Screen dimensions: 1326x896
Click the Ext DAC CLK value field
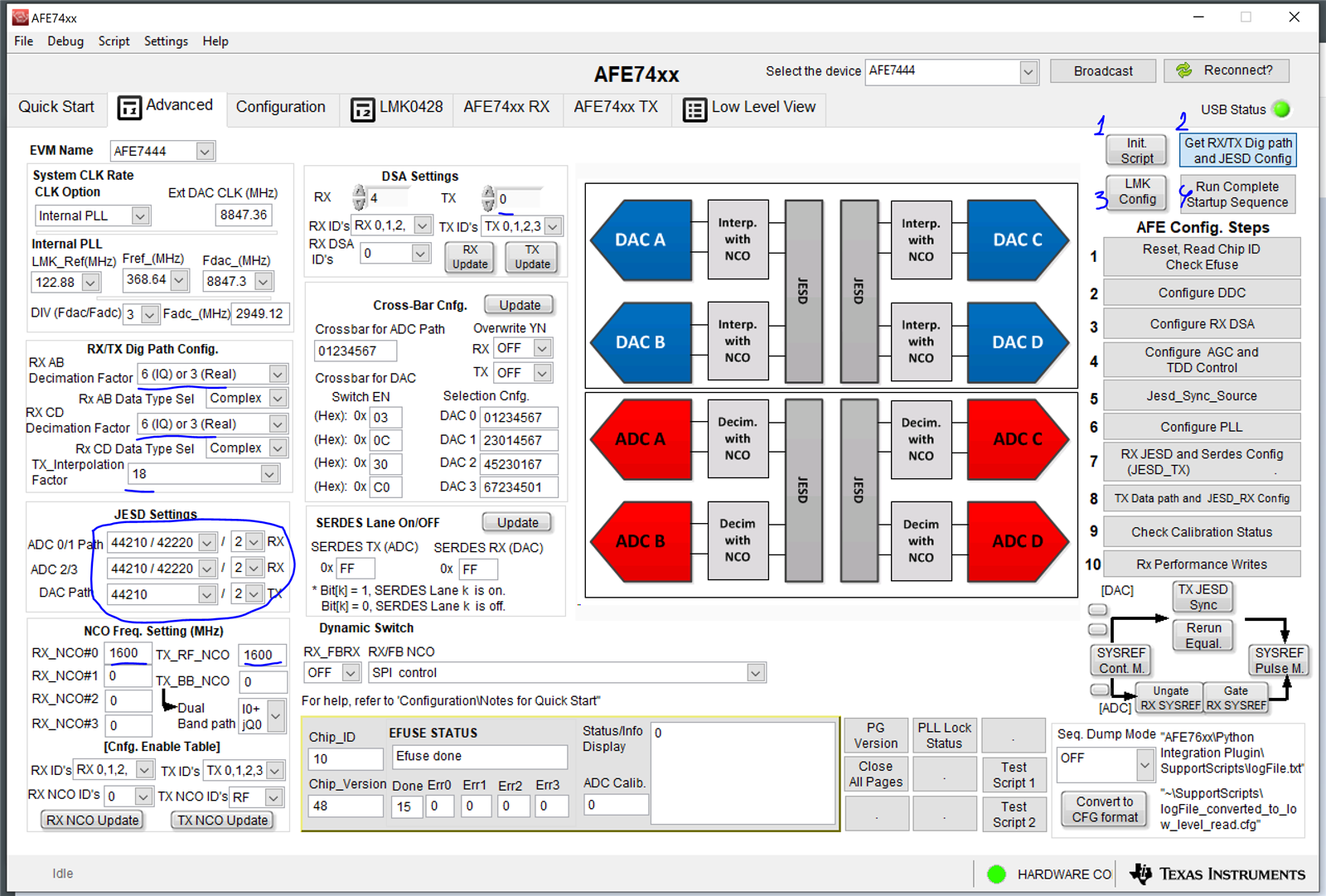pyautogui.click(x=244, y=216)
